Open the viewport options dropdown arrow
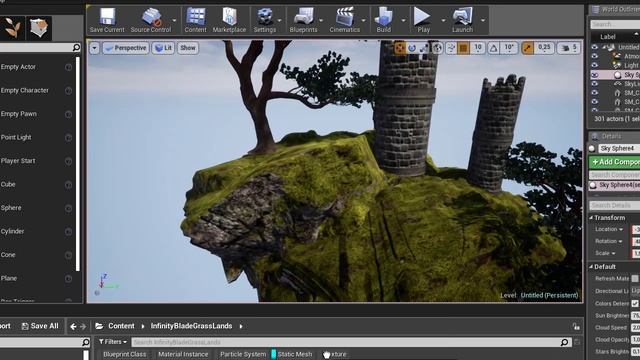The image size is (640, 360). point(94,48)
